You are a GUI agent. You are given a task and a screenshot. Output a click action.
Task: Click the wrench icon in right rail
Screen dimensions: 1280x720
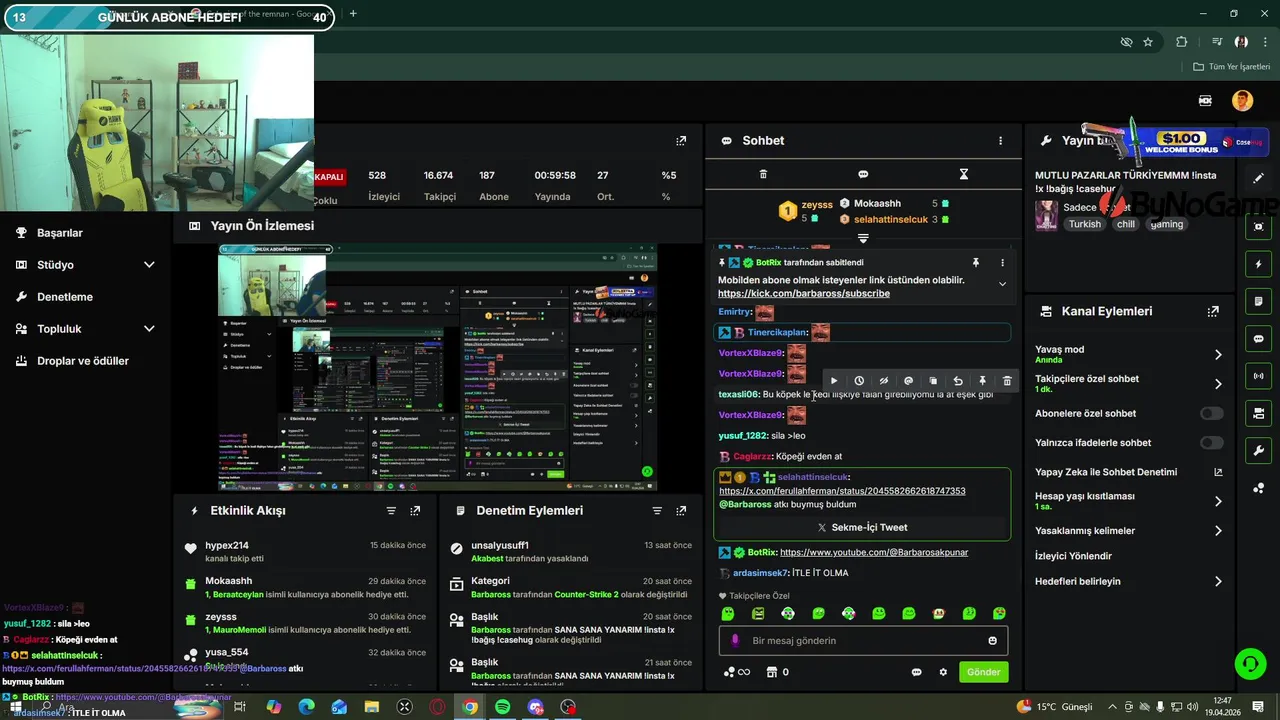point(1259,450)
